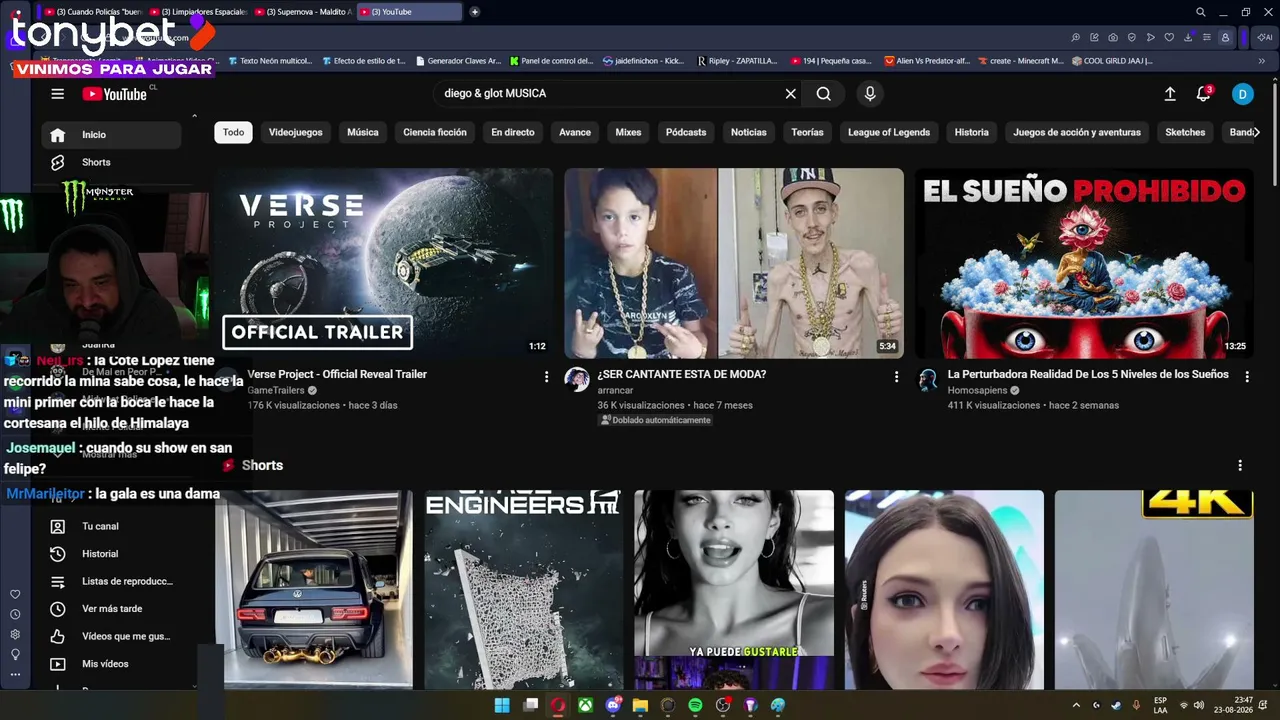
Task: Switch to the 'Supernova - Maldito' browser tab
Action: point(303,12)
